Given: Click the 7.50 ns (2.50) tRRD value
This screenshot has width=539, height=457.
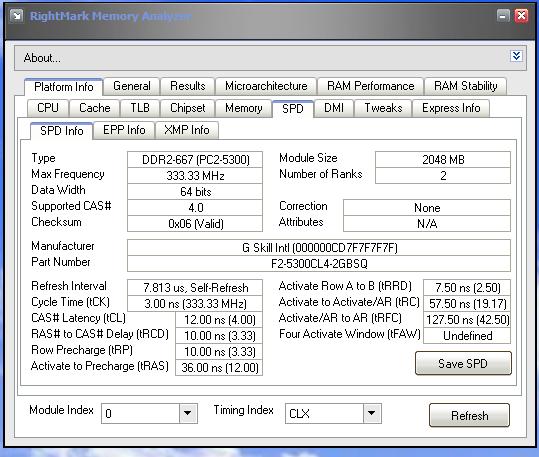Looking at the screenshot, I should click(x=467, y=287).
